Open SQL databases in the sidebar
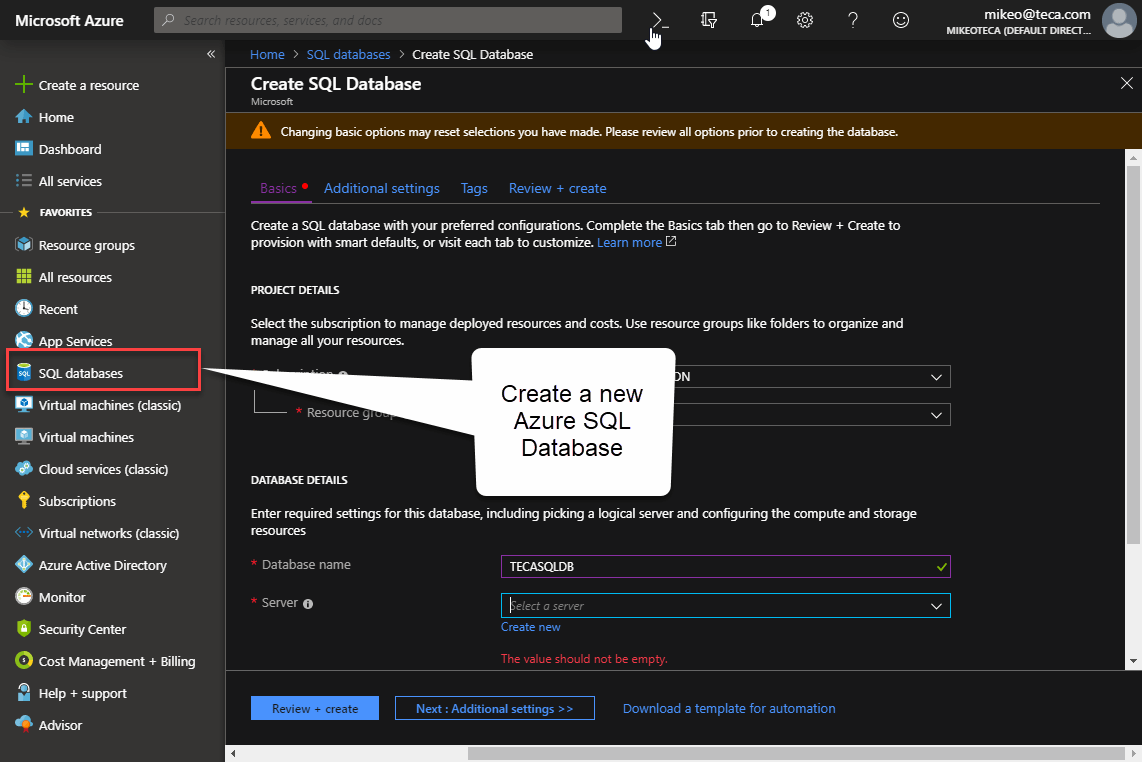1142x762 pixels. (x=81, y=373)
